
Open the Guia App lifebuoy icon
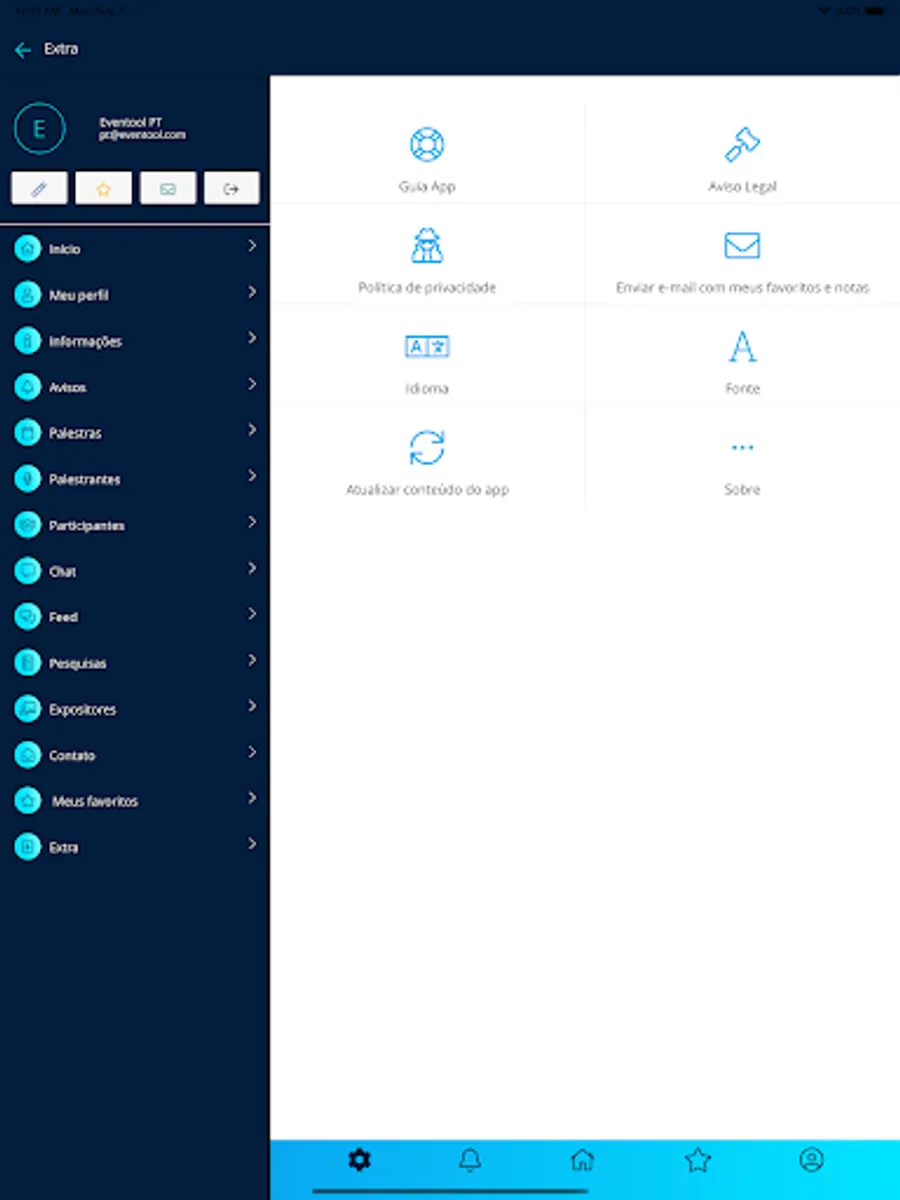(x=427, y=145)
